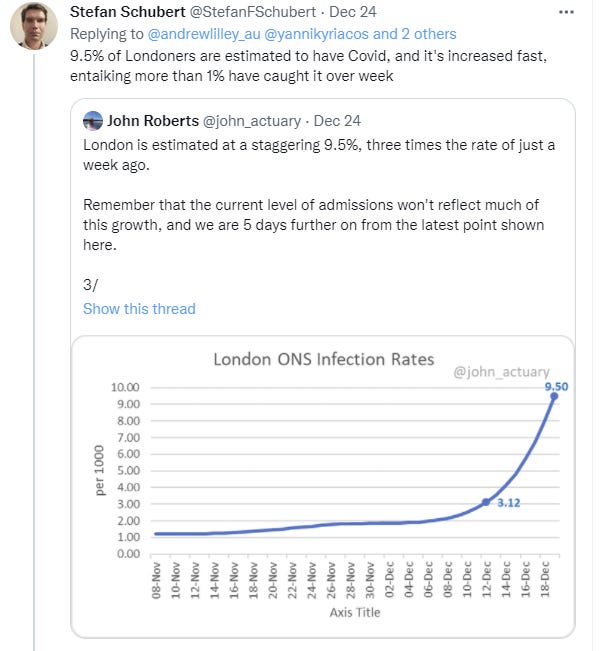Image resolution: width=600 pixels, height=651 pixels.
Task: Click John Roberts' name in quoted tweet
Action: pos(153,121)
